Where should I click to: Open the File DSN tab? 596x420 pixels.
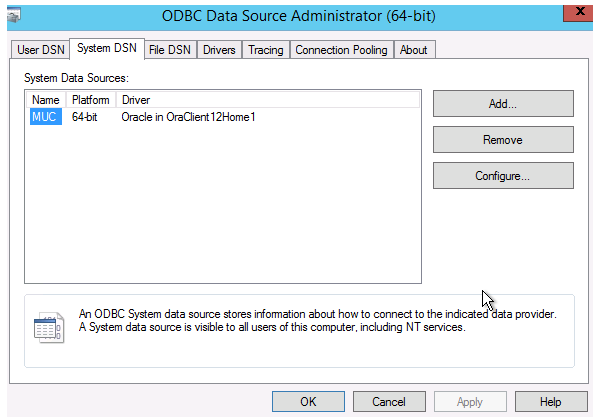pyautogui.click(x=170, y=50)
